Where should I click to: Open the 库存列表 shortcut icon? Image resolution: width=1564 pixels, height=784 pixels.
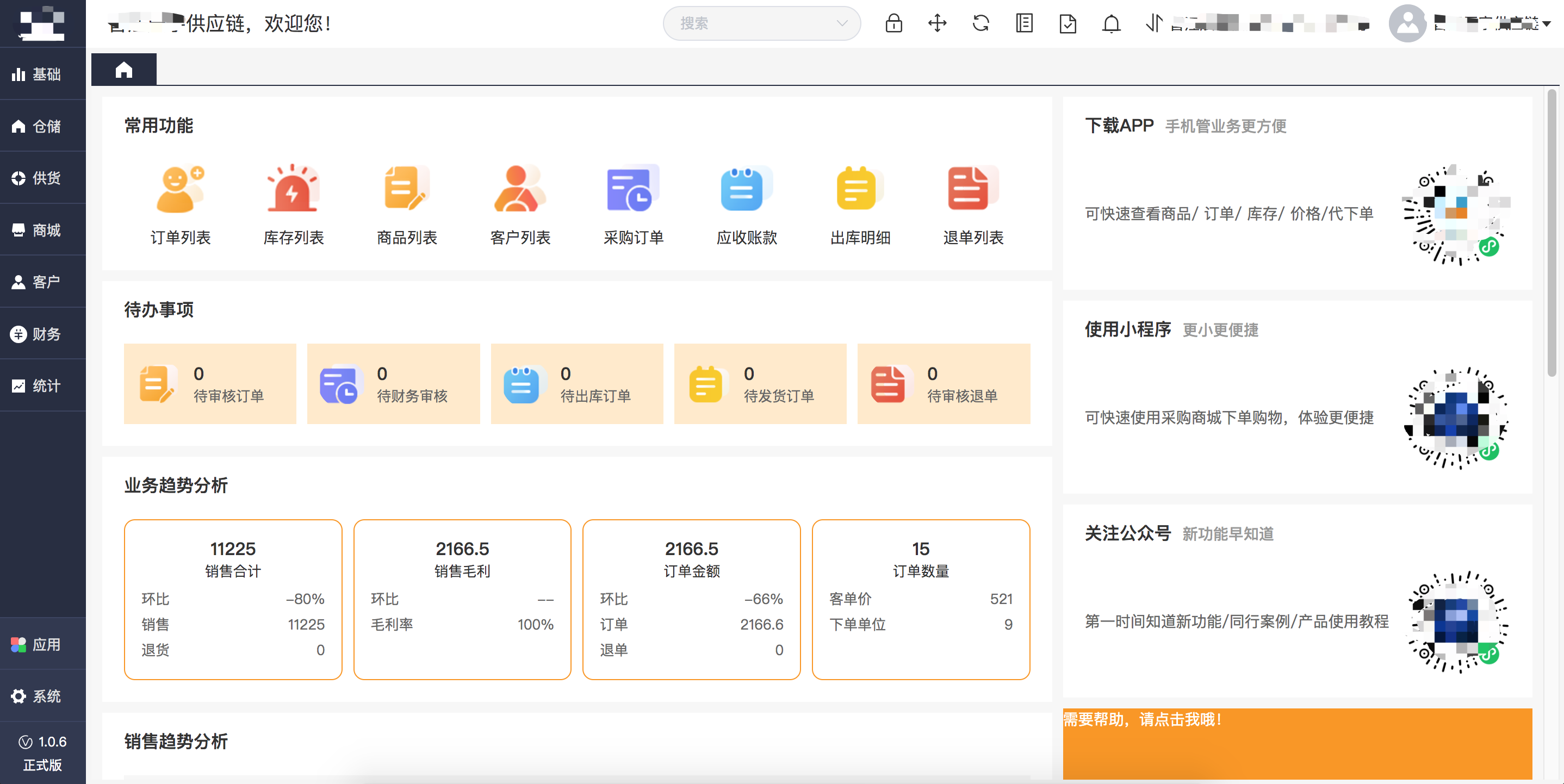click(293, 189)
